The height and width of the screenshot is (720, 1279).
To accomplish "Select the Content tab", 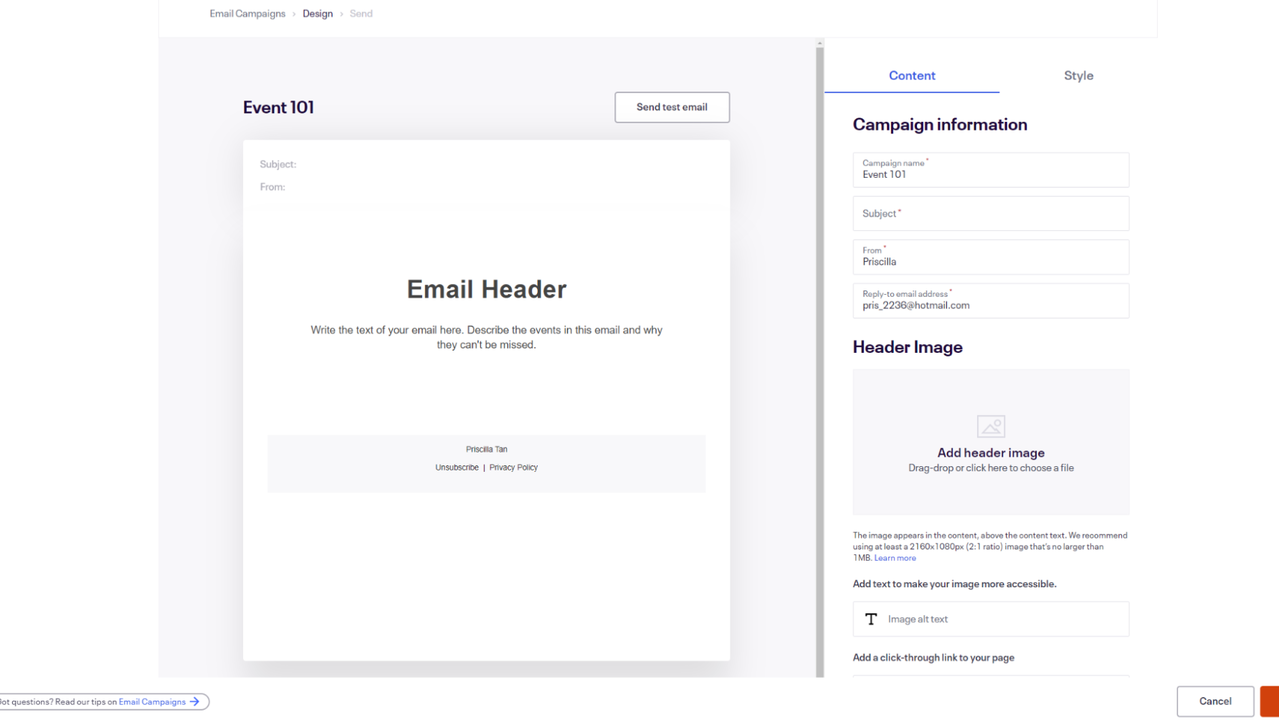I will point(911,76).
